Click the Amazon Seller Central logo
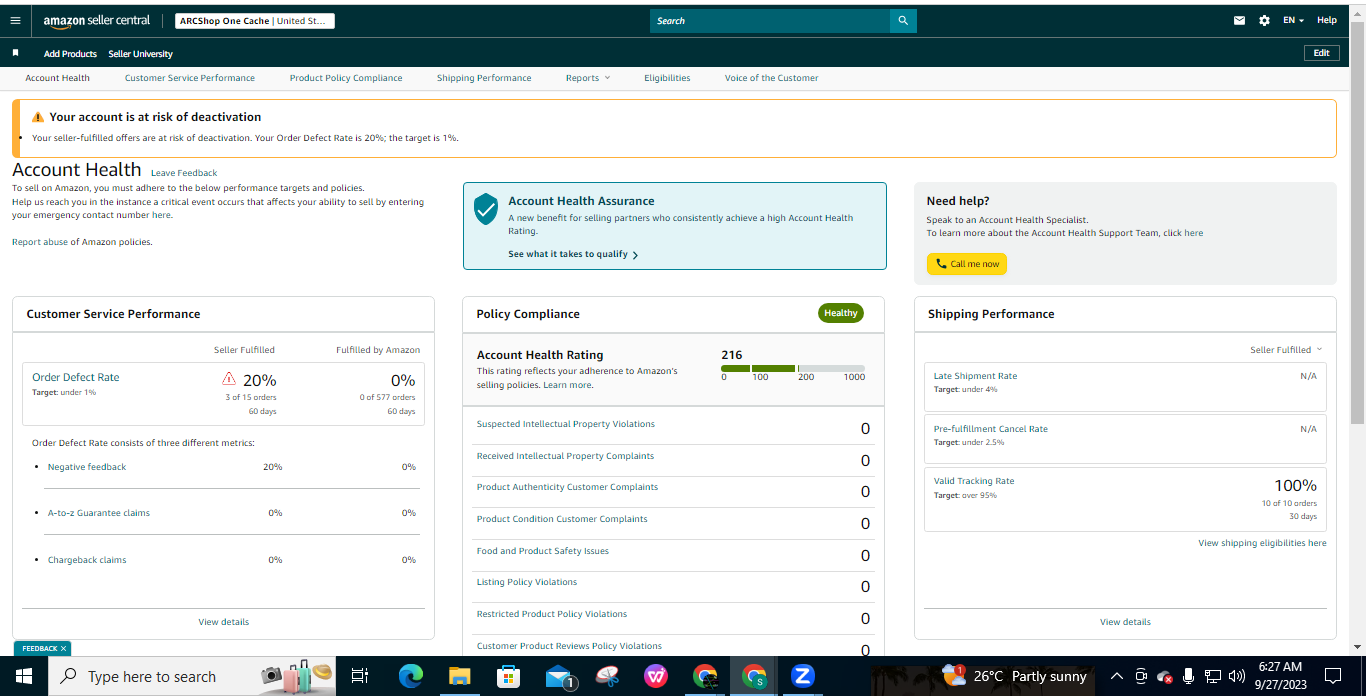Image resolution: width=1366 pixels, height=696 pixels. coord(96,21)
